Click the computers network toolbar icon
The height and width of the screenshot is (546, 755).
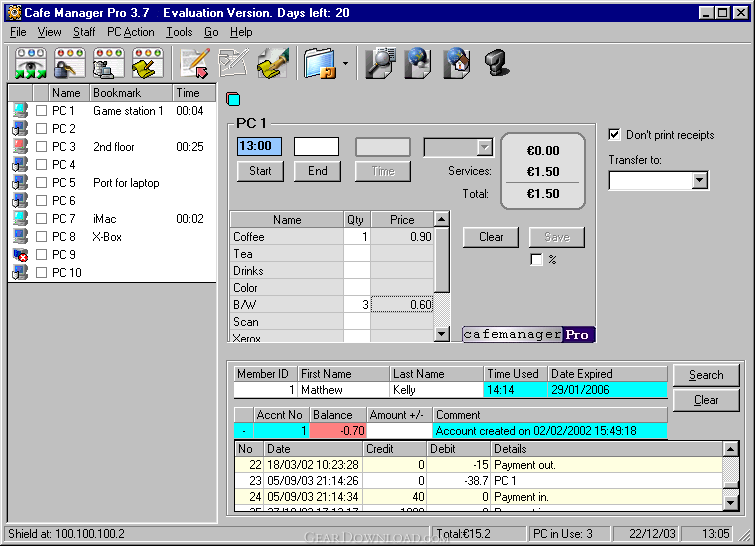[109, 63]
